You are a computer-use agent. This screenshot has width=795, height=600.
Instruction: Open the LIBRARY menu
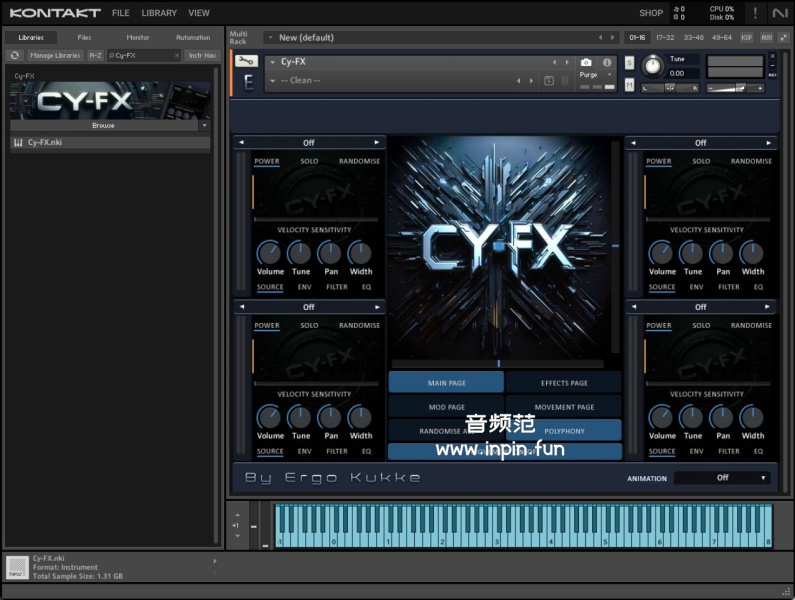click(x=159, y=13)
